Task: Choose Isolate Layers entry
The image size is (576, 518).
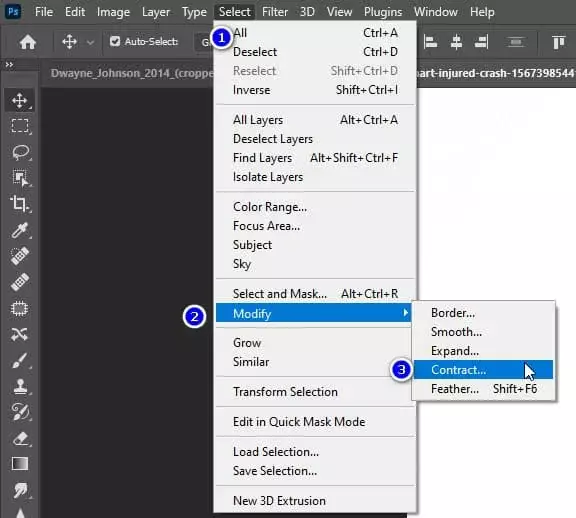Action: (315, 177)
